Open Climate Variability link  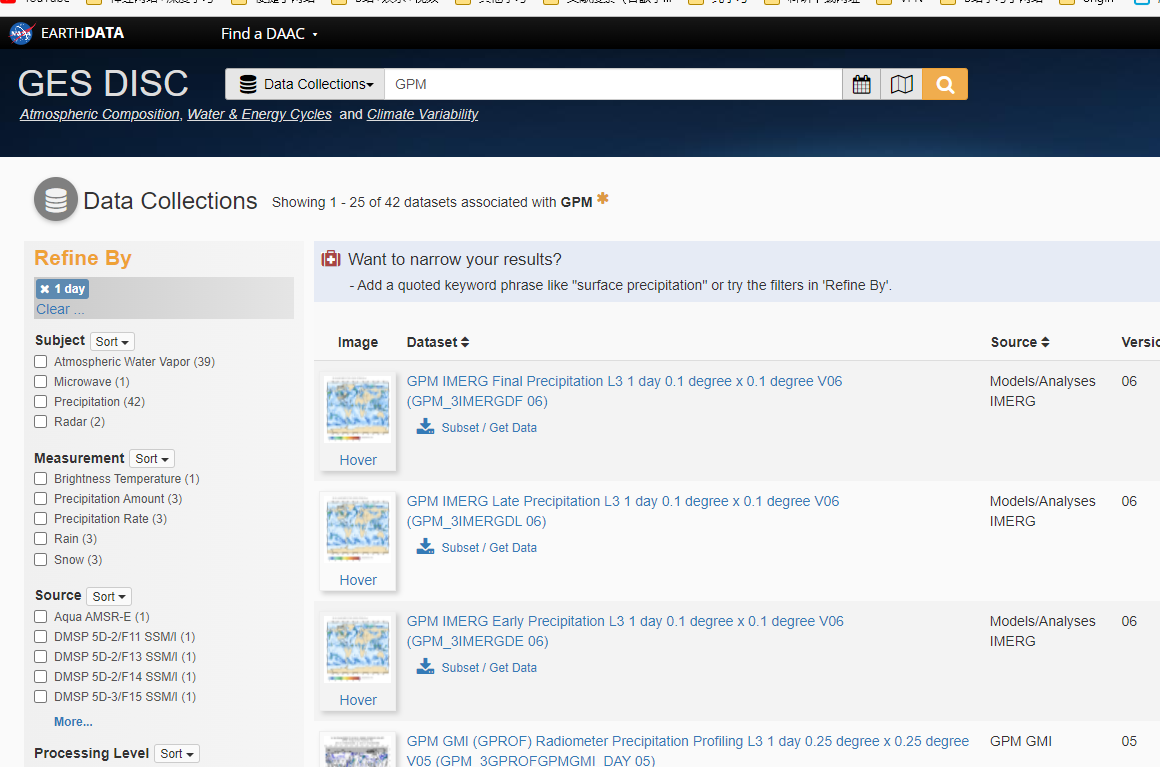tap(422, 115)
